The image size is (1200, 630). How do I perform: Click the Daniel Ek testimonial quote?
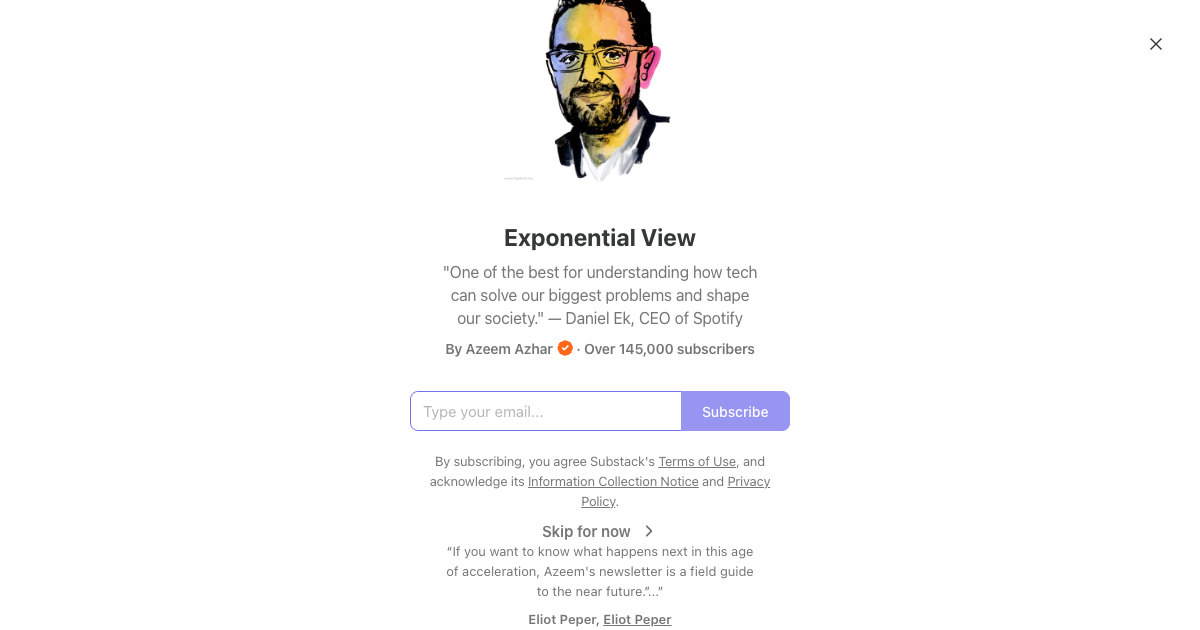click(599, 295)
